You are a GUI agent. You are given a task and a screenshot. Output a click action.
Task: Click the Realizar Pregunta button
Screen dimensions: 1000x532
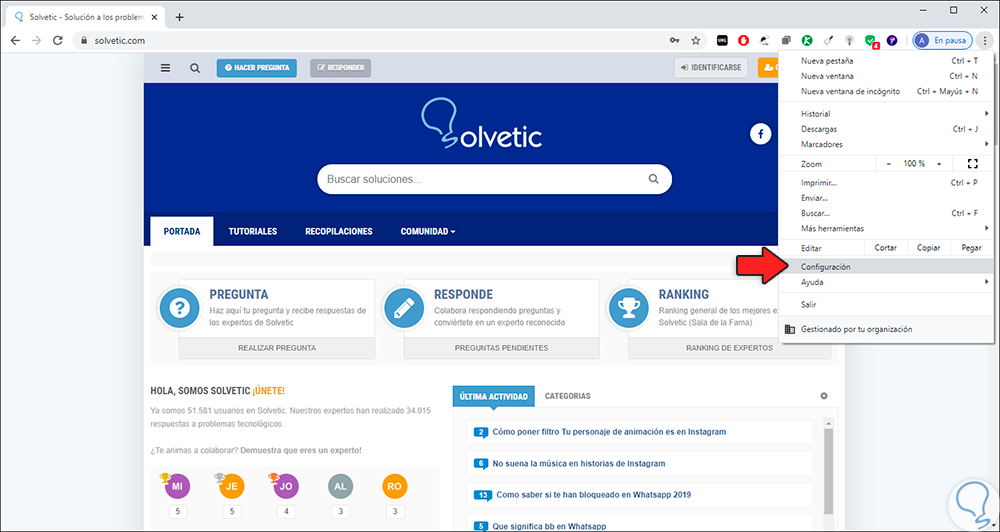coord(277,348)
